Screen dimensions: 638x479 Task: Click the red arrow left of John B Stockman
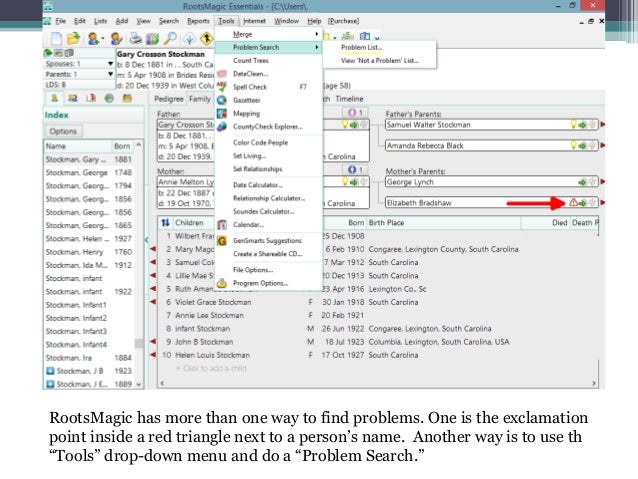(153, 341)
